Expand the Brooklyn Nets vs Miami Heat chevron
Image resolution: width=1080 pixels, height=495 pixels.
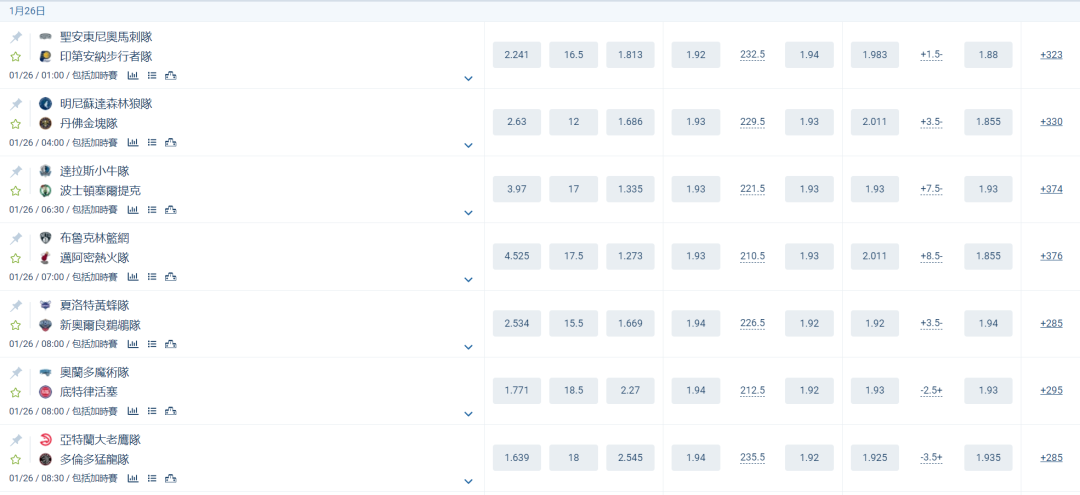468,280
